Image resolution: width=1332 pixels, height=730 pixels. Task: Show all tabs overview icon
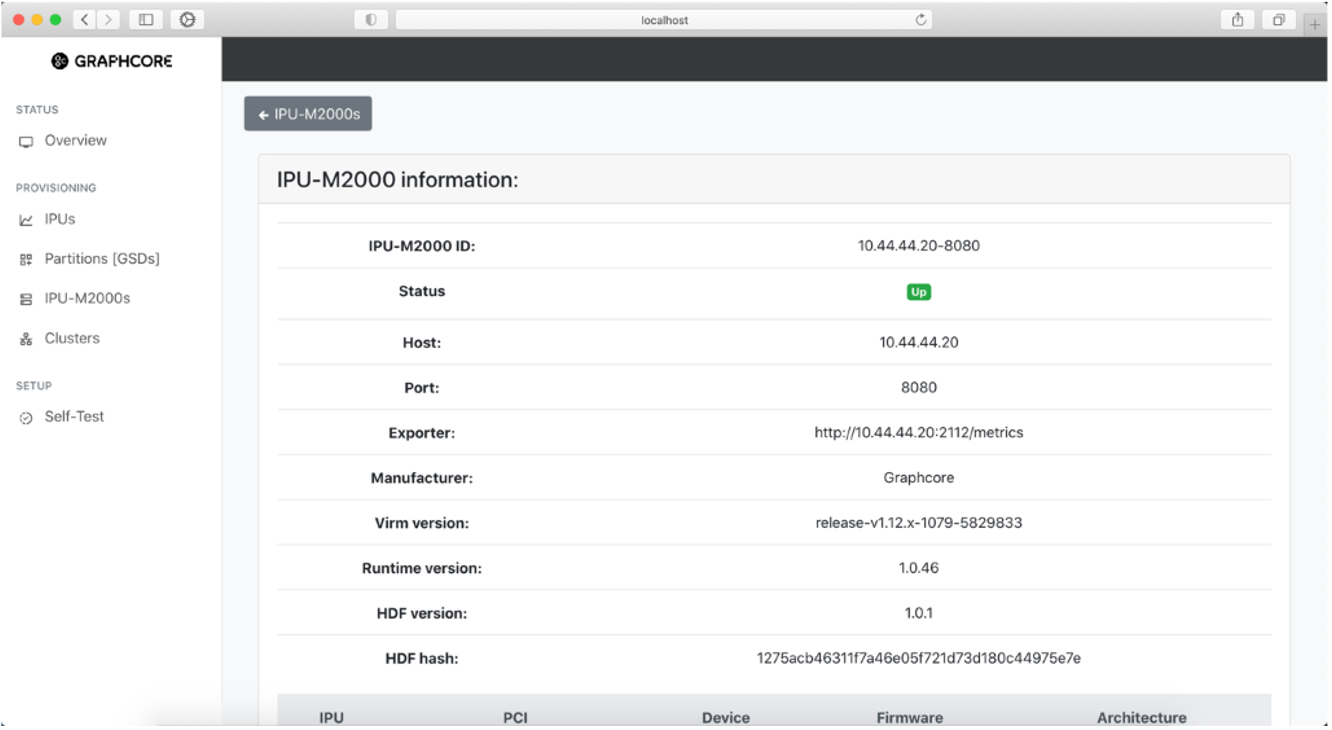[x=1278, y=20]
